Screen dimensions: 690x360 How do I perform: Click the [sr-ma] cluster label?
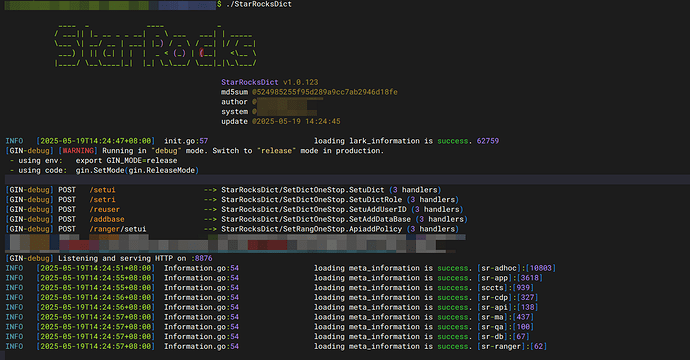click(x=492, y=317)
